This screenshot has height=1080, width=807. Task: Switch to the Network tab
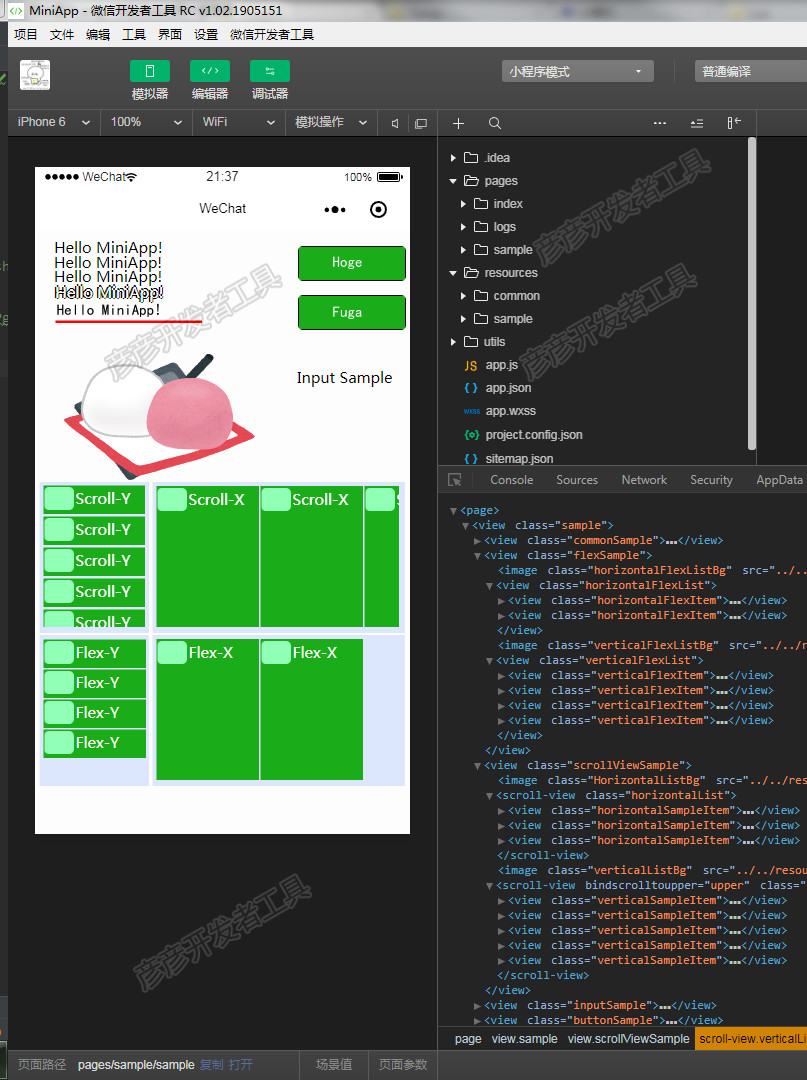[x=644, y=480]
